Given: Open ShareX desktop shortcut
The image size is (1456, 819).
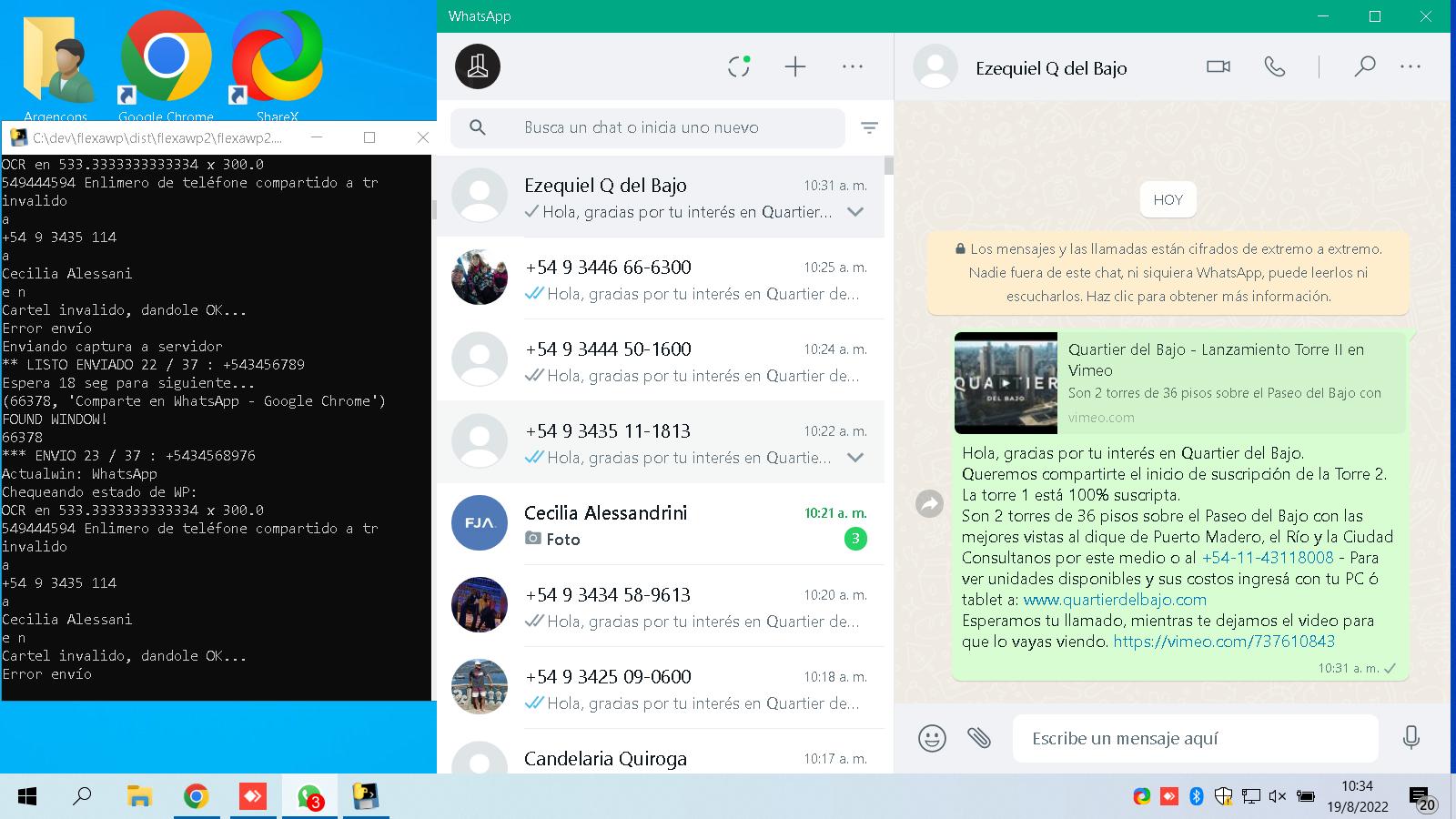Looking at the screenshot, I should click(x=278, y=67).
